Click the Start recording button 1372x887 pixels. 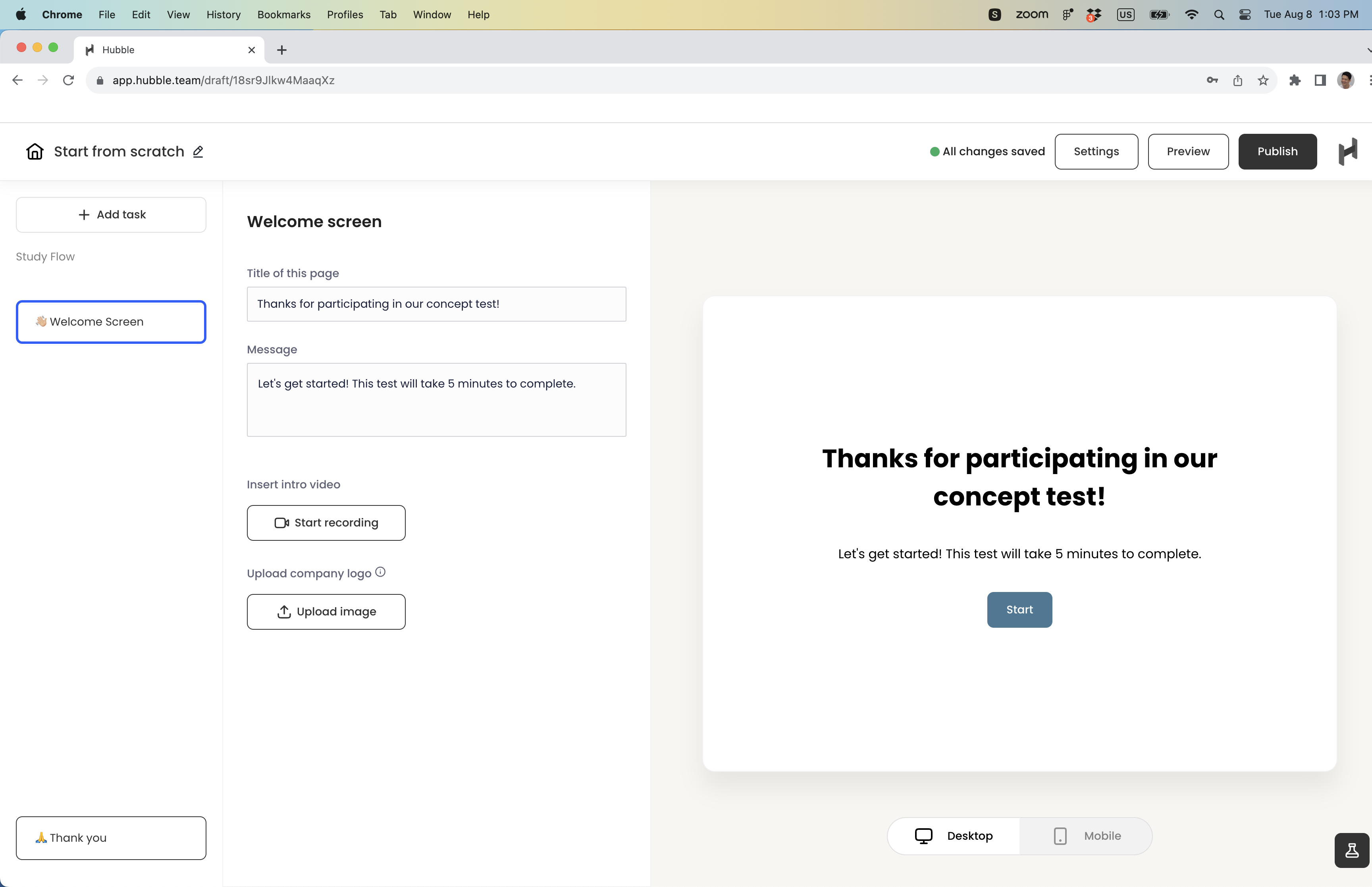(326, 523)
